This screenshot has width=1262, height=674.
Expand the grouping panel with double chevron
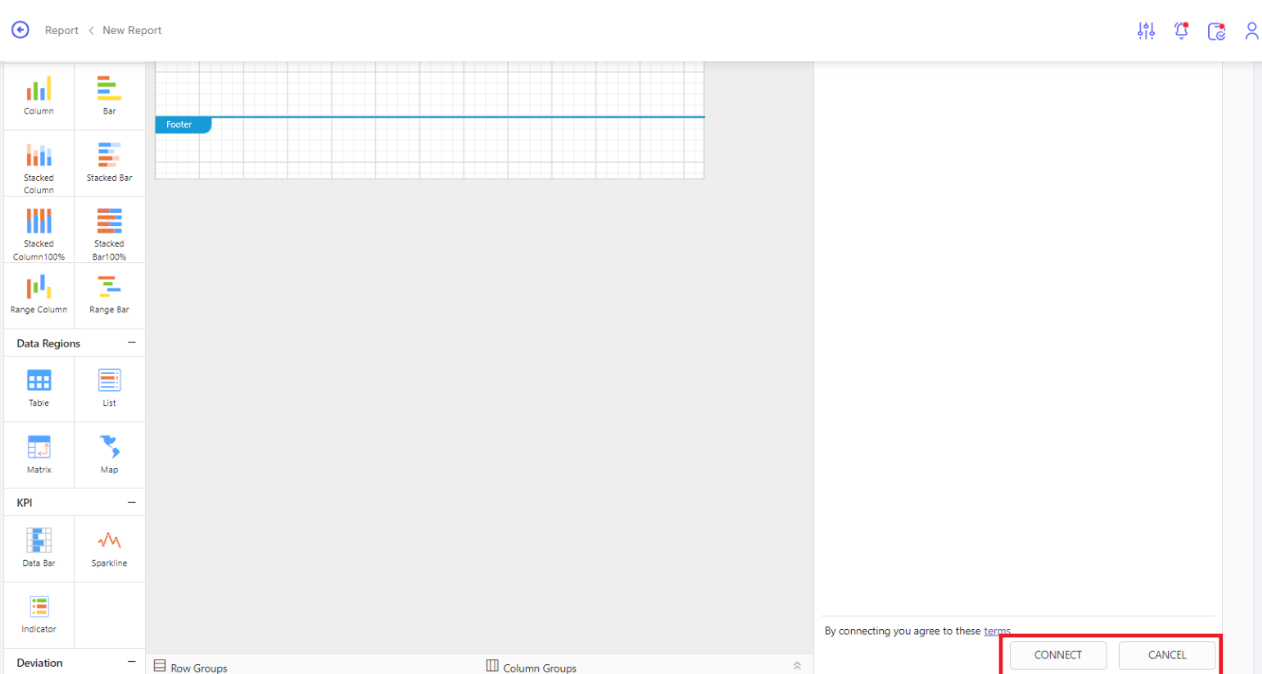797,666
